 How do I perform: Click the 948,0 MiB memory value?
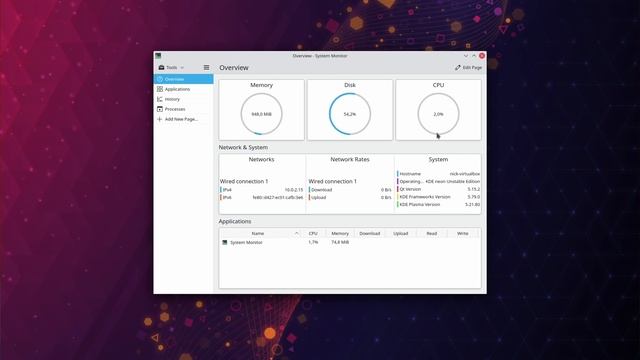(x=261, y=114)
